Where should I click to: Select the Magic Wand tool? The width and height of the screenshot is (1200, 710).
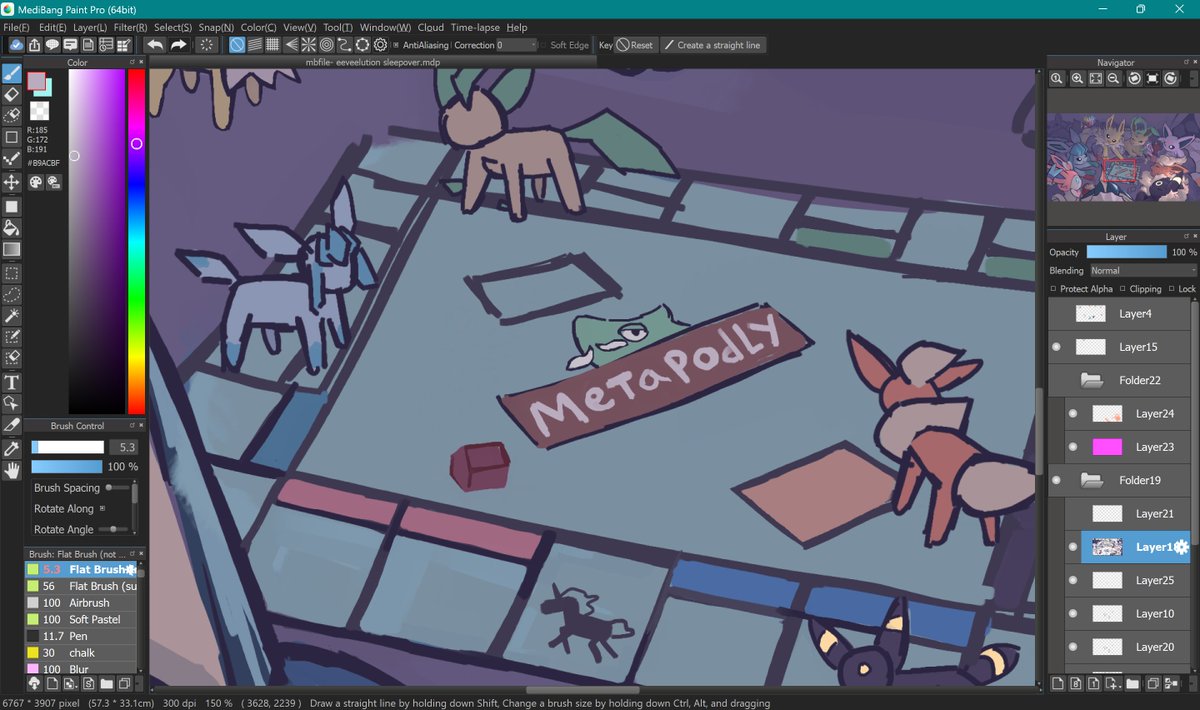12,316
